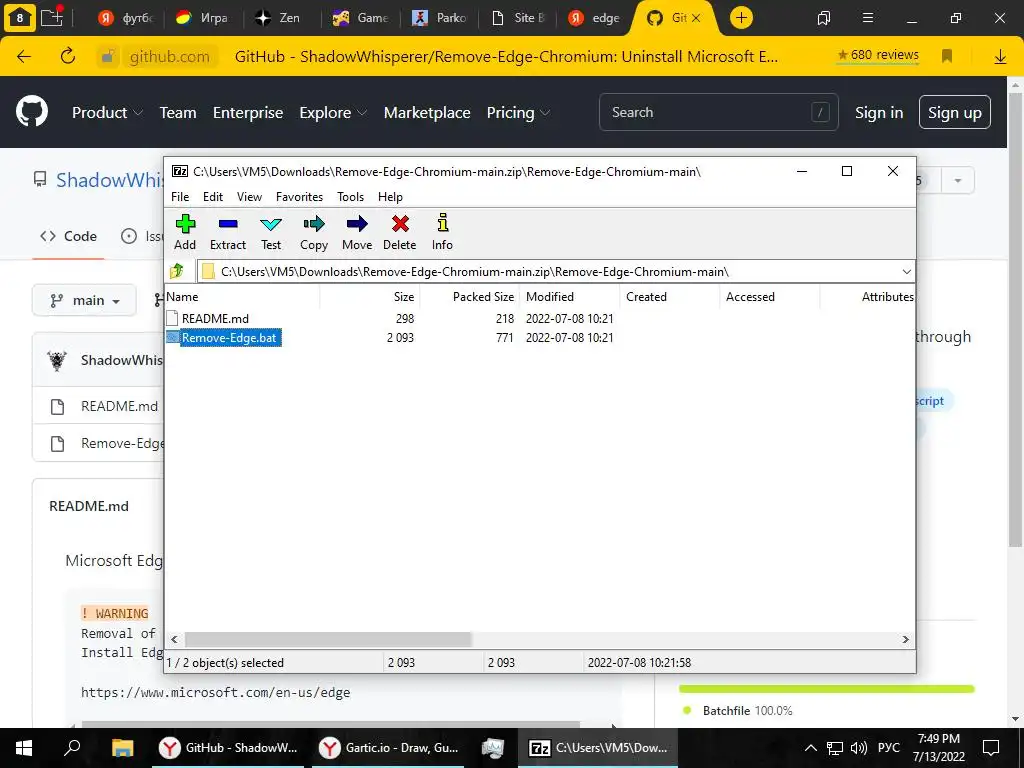This screenshot has width=1024, height=768.
Task: Open README.md in the GitHub file list
Action: point(119,406)
